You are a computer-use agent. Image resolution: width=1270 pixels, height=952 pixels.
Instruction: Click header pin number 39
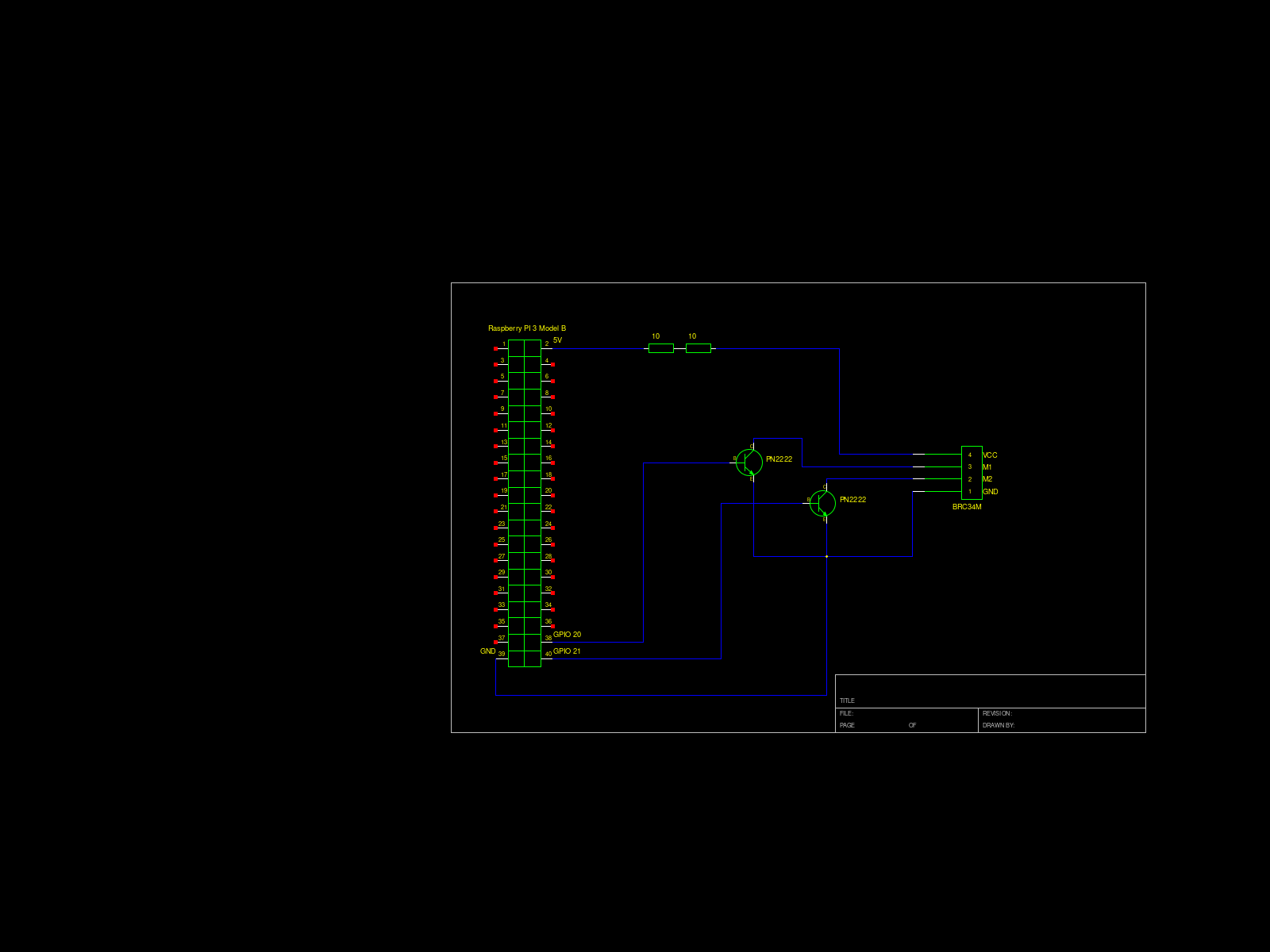point(502,654)
